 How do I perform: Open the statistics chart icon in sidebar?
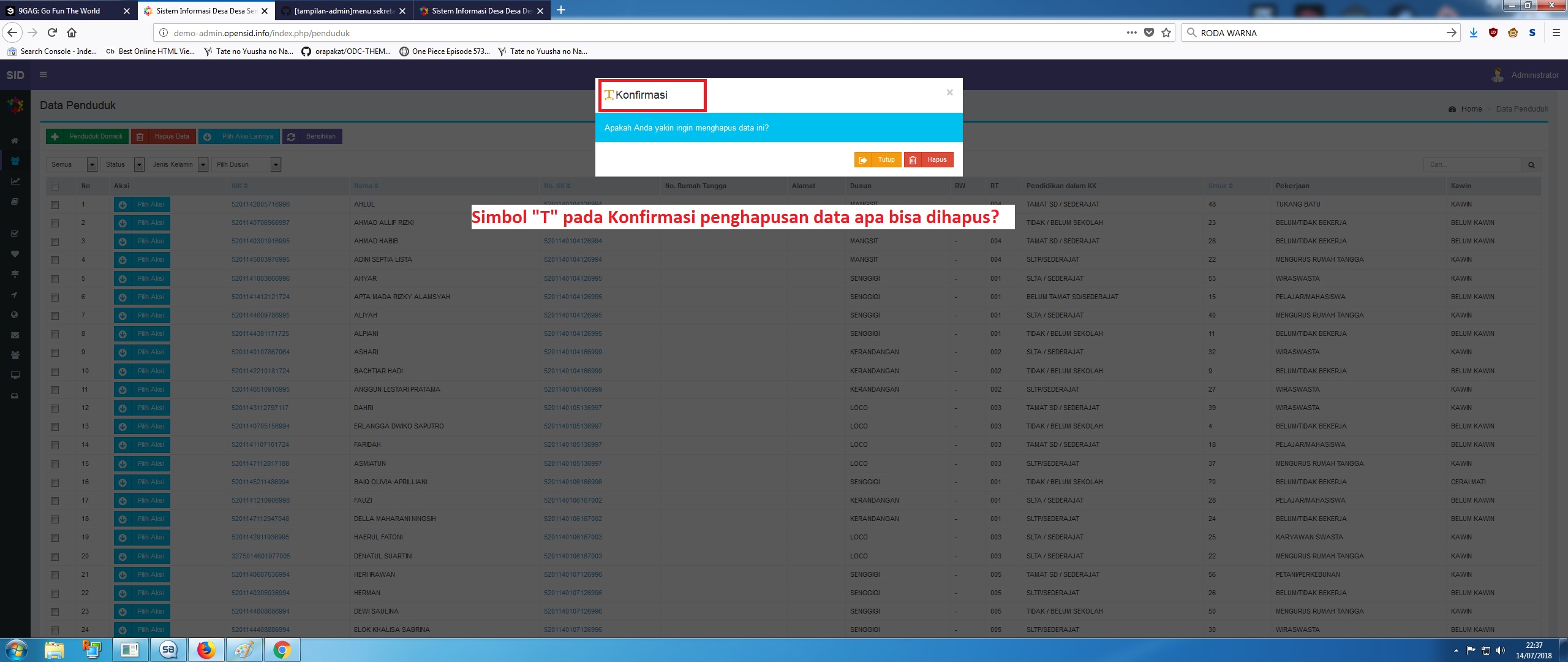15,181
